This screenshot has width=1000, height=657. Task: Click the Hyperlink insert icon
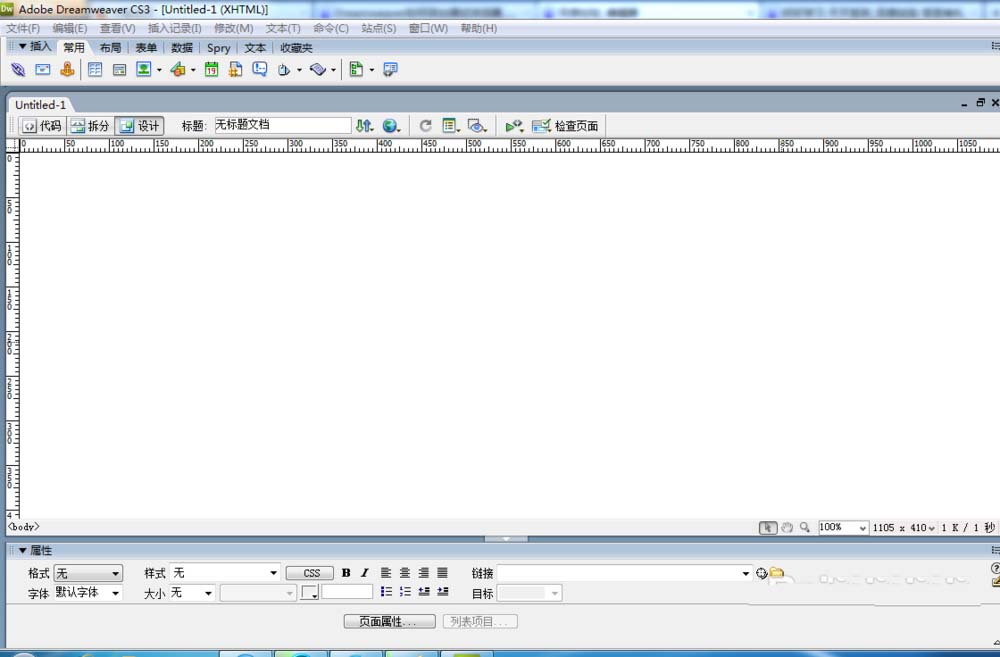(x=18, y=70)
